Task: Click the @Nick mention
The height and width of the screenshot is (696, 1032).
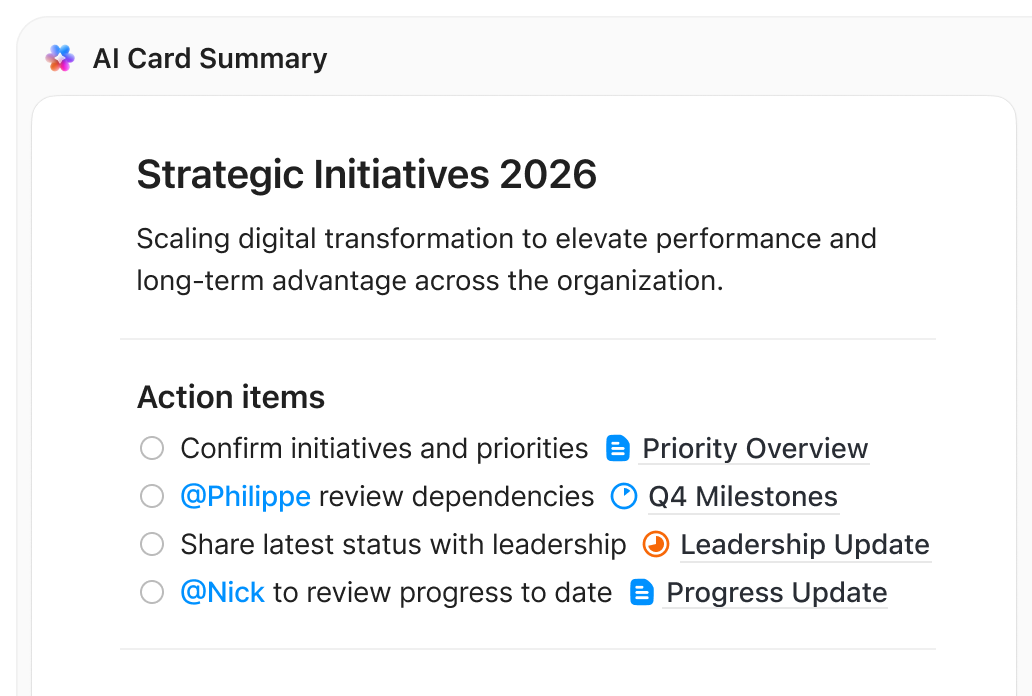Action: (x=224, y=592)
